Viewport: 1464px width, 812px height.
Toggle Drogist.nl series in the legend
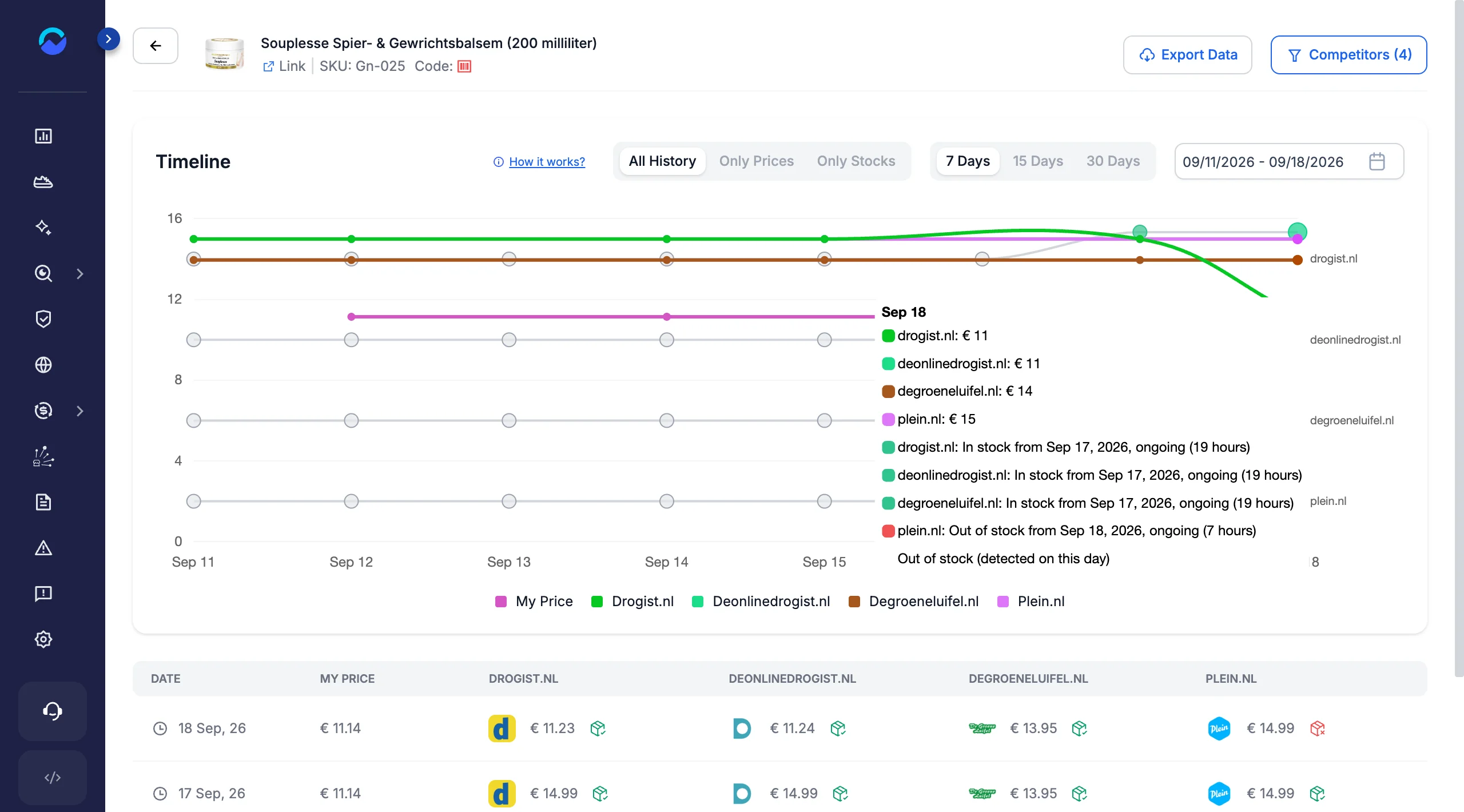[632, 601]
